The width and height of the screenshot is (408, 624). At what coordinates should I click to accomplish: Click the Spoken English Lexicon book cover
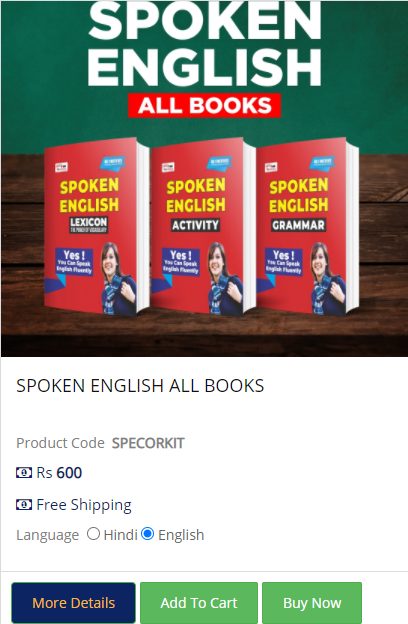coord(96,227)
